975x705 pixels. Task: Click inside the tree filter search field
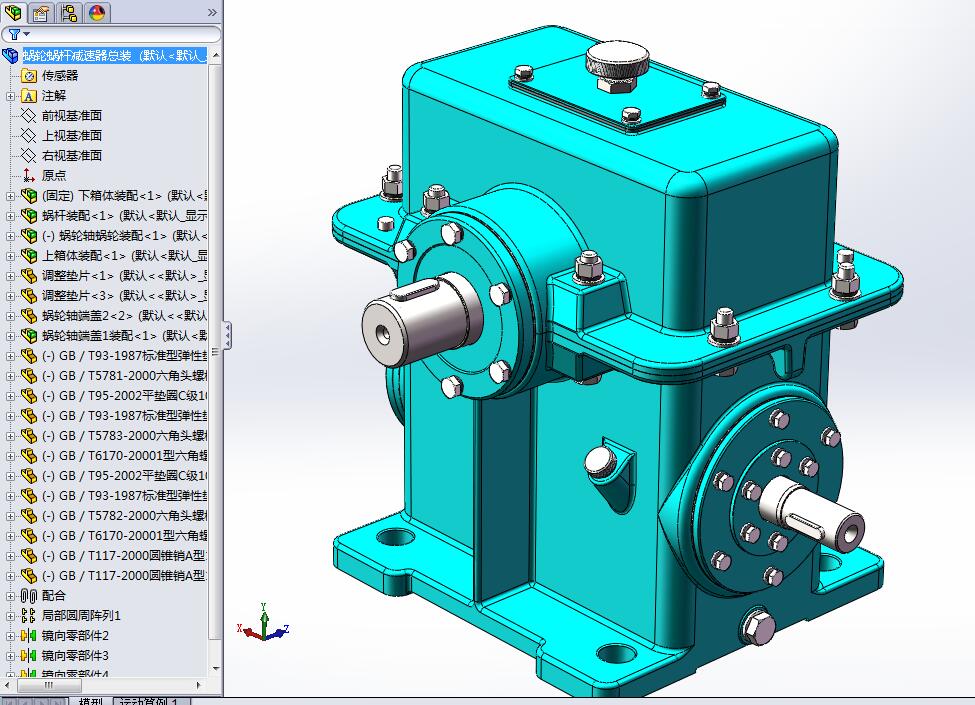[124, 34]
